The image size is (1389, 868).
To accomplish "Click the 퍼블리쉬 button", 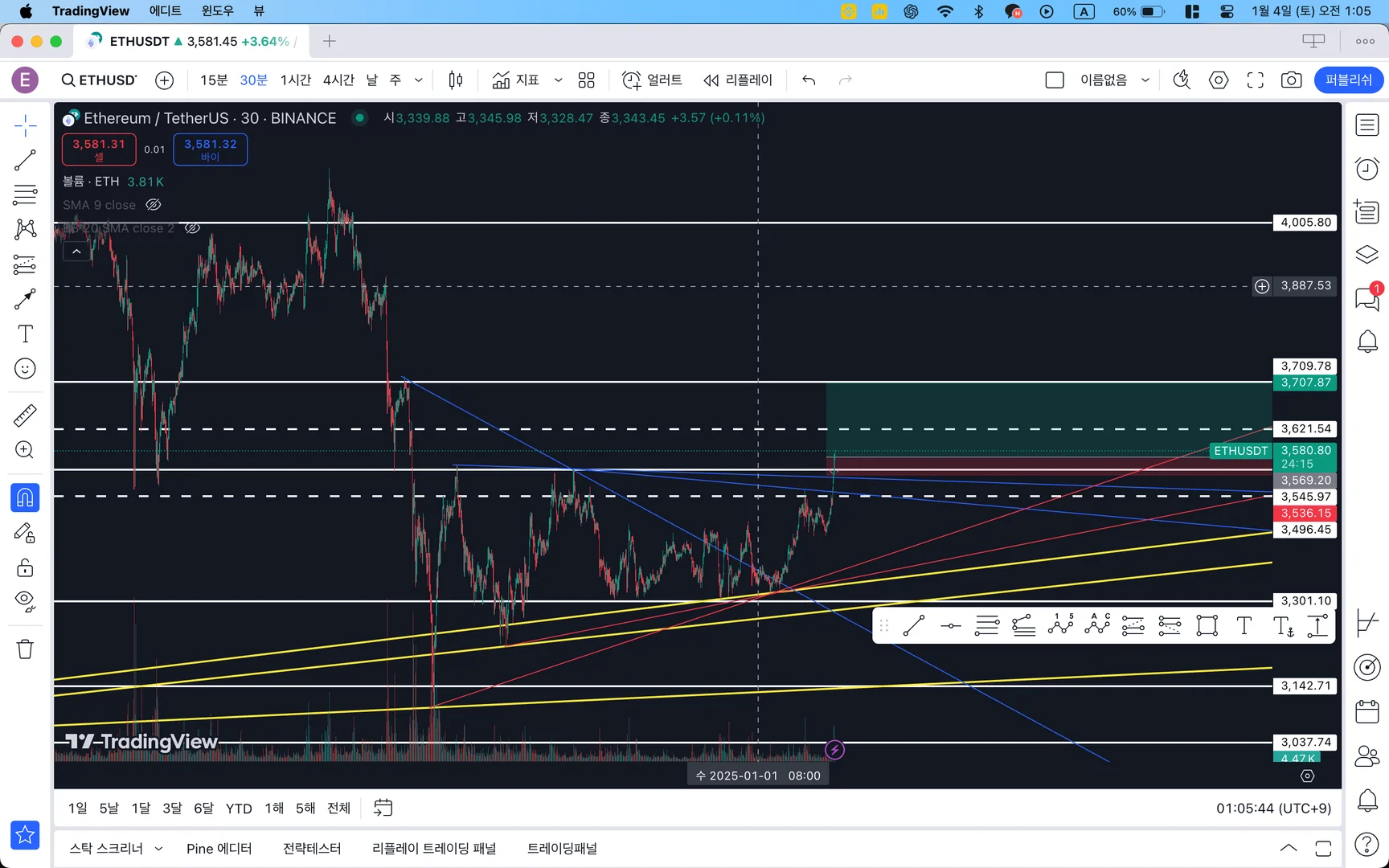I will [1349, 80].
